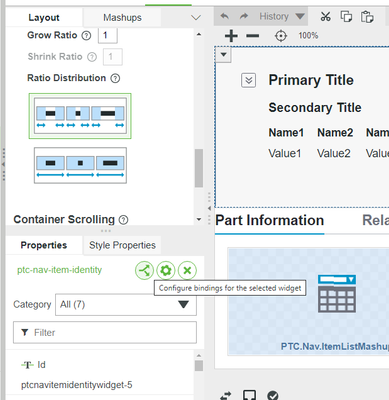Click the layout panel scroll up arrow
Image resolution: width=389 pixels, height=400 pixels.
(x=199, y=34)
